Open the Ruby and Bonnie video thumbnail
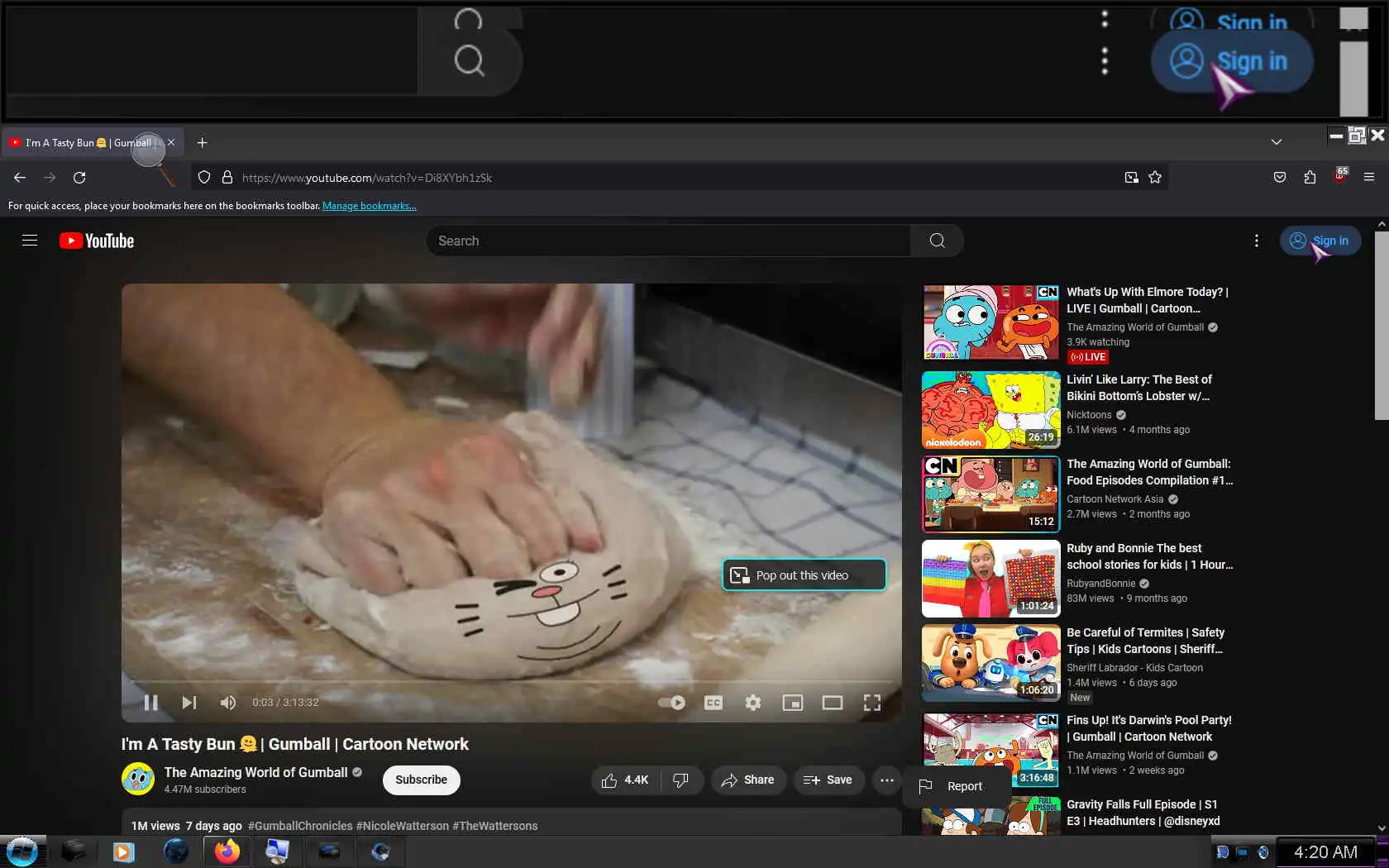The image size is (1389, 868). click(990, 579)
